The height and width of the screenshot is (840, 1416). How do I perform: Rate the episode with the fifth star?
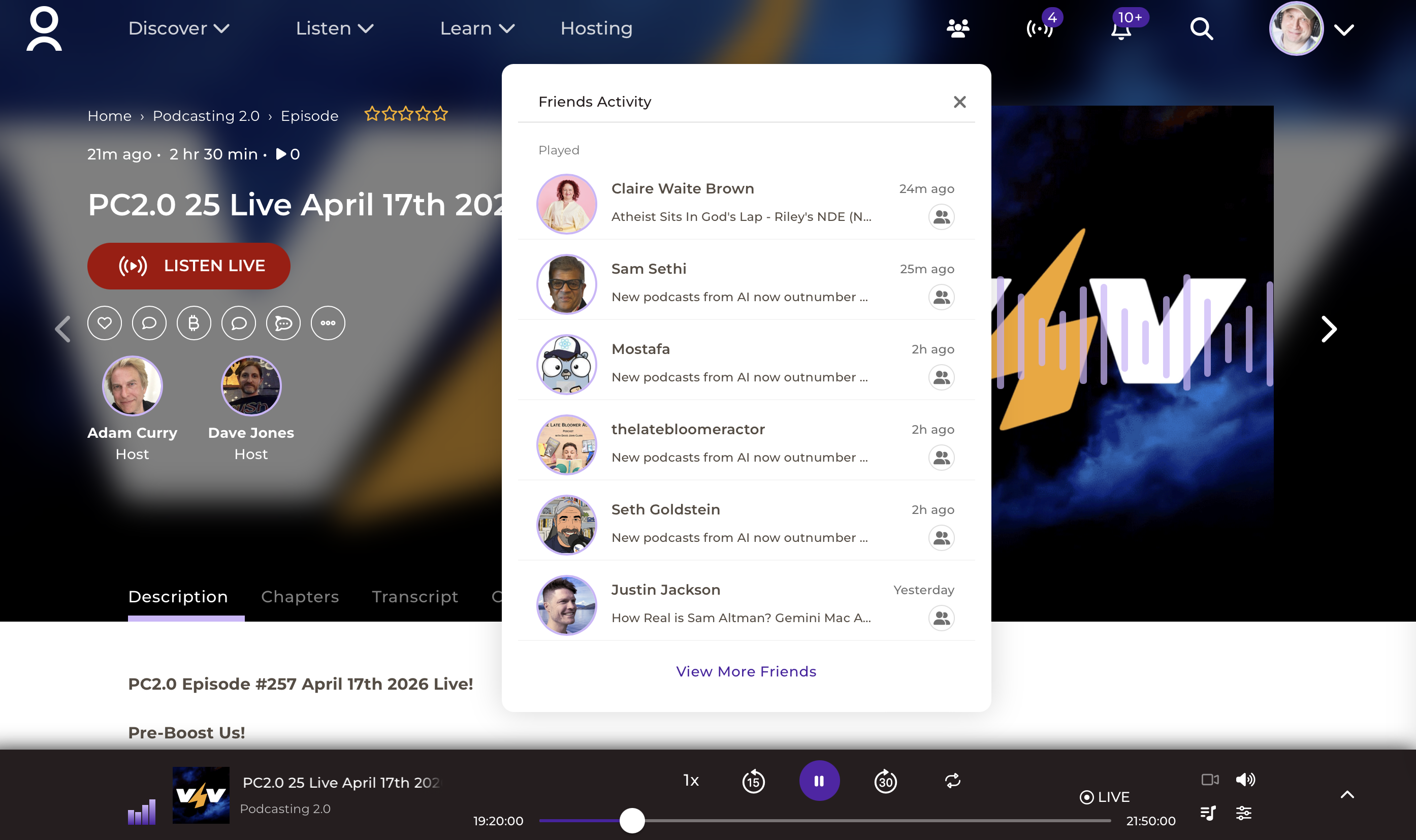point(440,114)
